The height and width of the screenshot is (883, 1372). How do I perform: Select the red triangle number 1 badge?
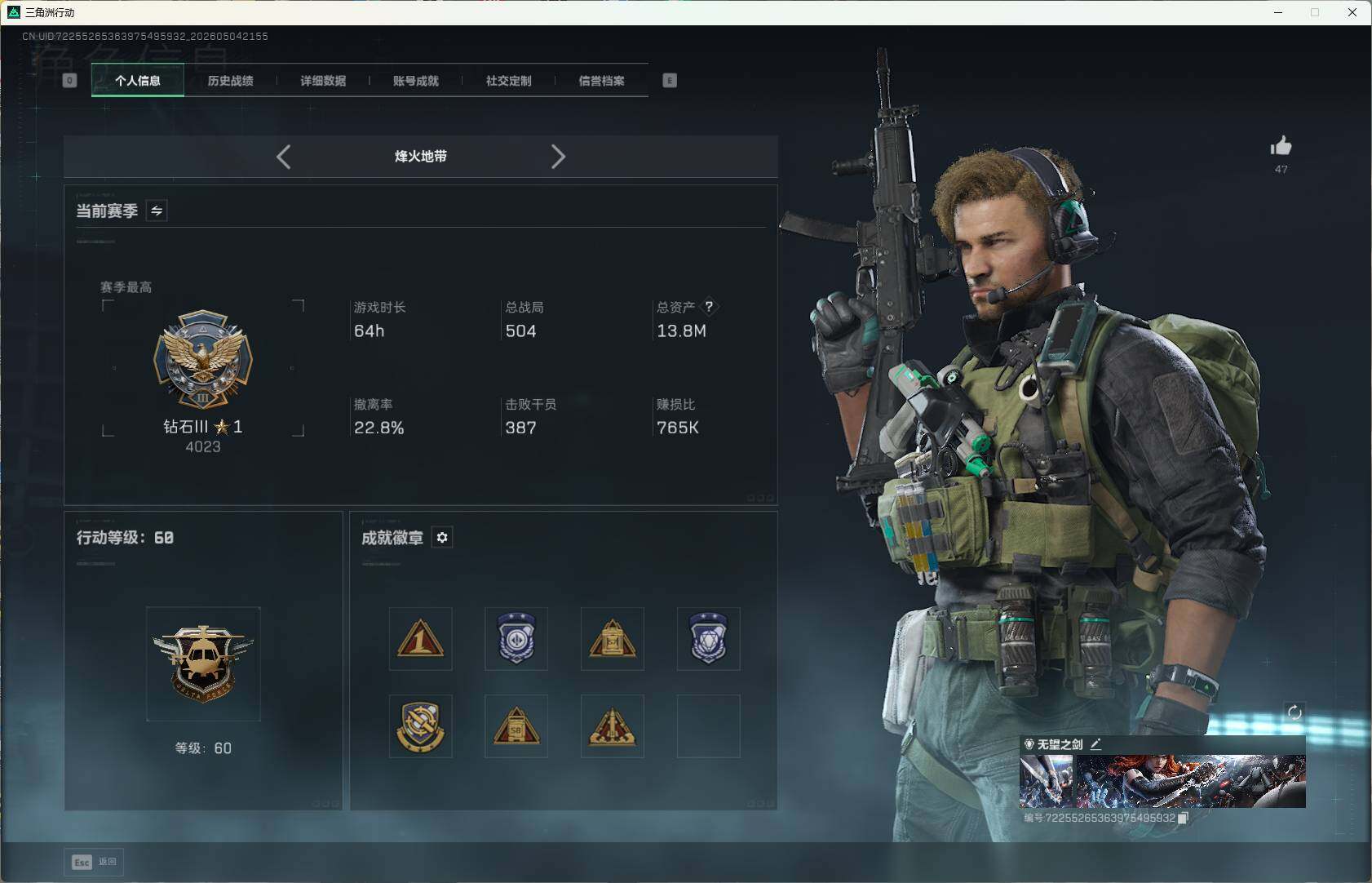coord(420,638)
